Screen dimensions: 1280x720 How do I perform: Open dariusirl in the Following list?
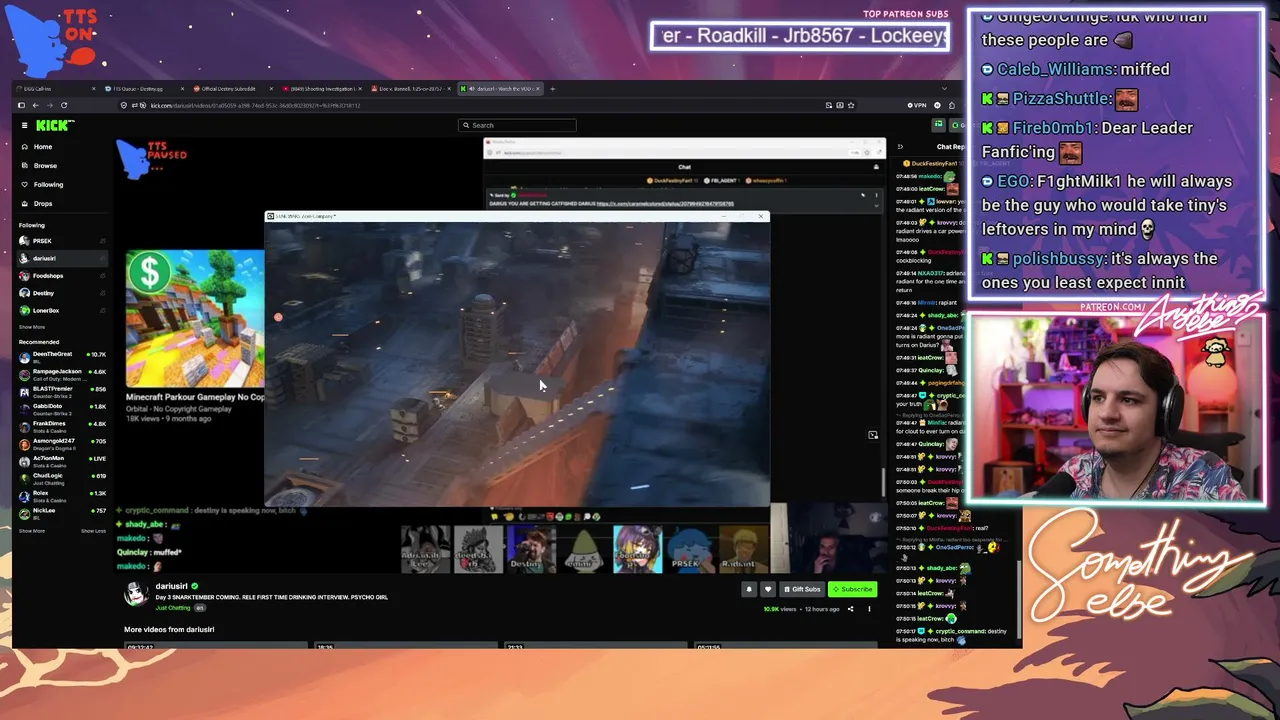coord(62,259)
